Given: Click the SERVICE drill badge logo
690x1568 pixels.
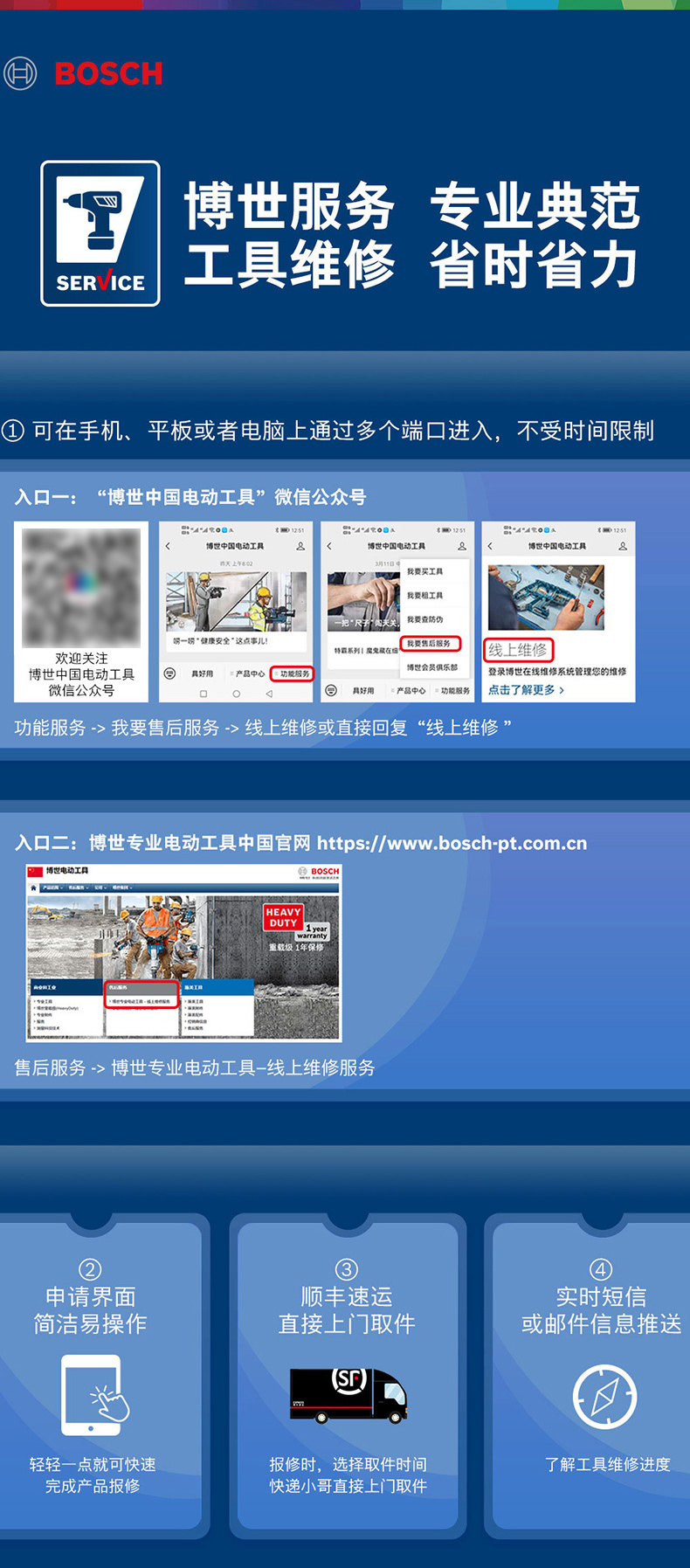Looking at the screenshot, I should (x=100, y=233).
